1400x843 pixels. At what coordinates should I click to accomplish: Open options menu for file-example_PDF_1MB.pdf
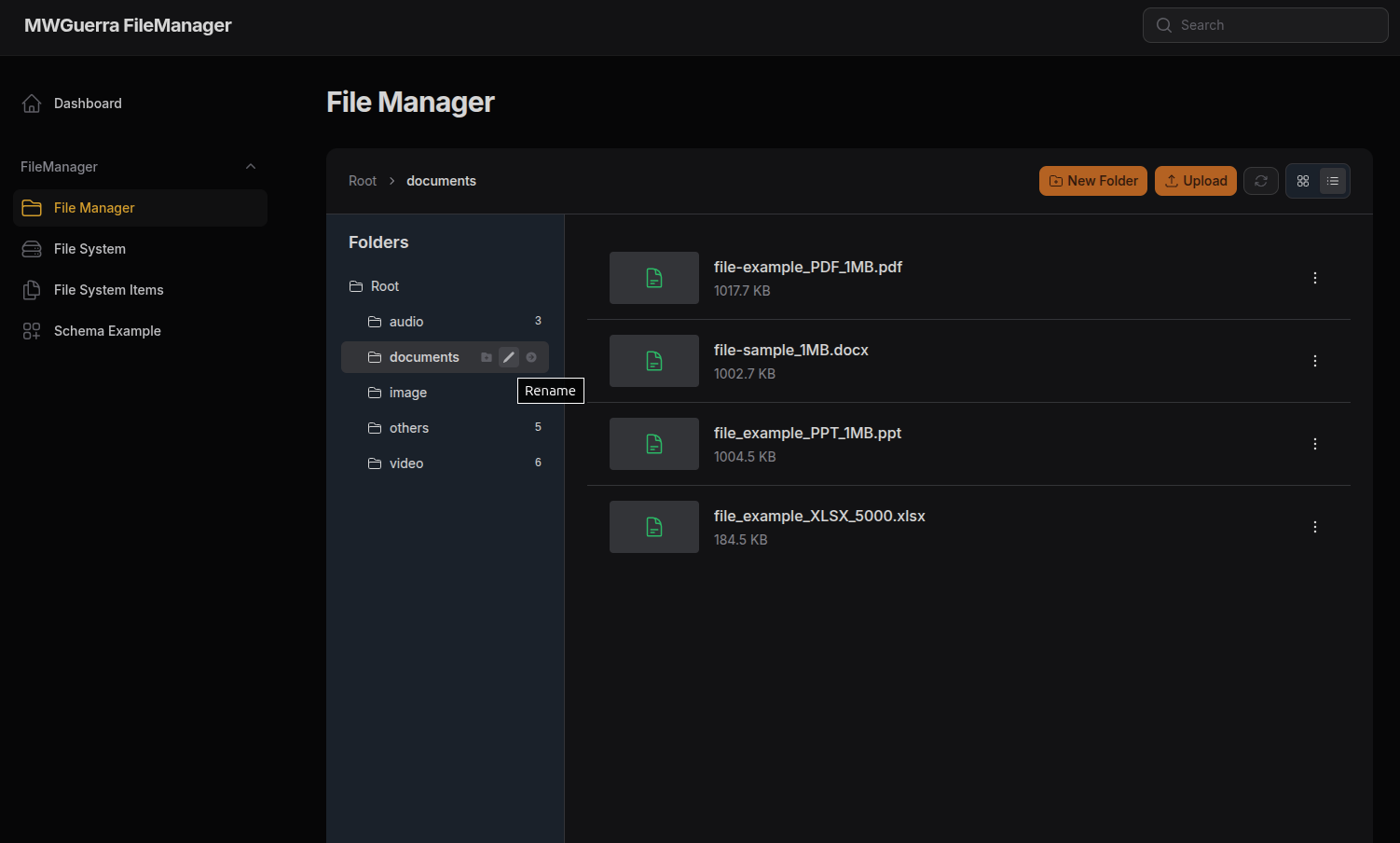[x=1314, y=278]
